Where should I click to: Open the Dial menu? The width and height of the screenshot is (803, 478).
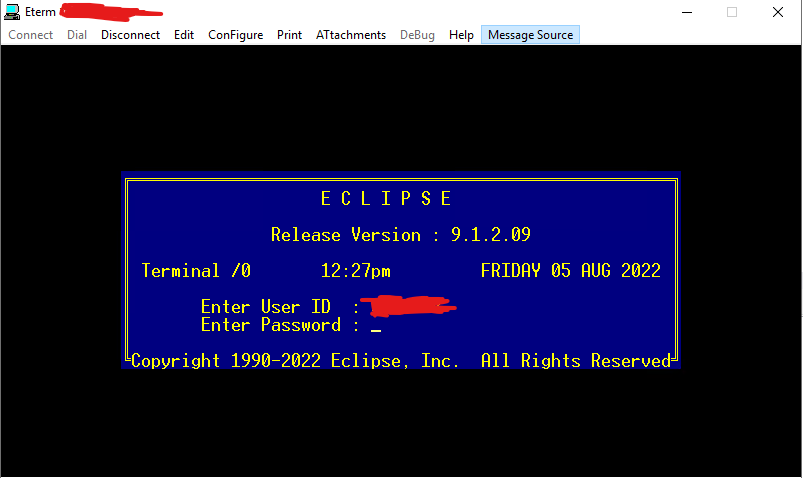(77, 35)
